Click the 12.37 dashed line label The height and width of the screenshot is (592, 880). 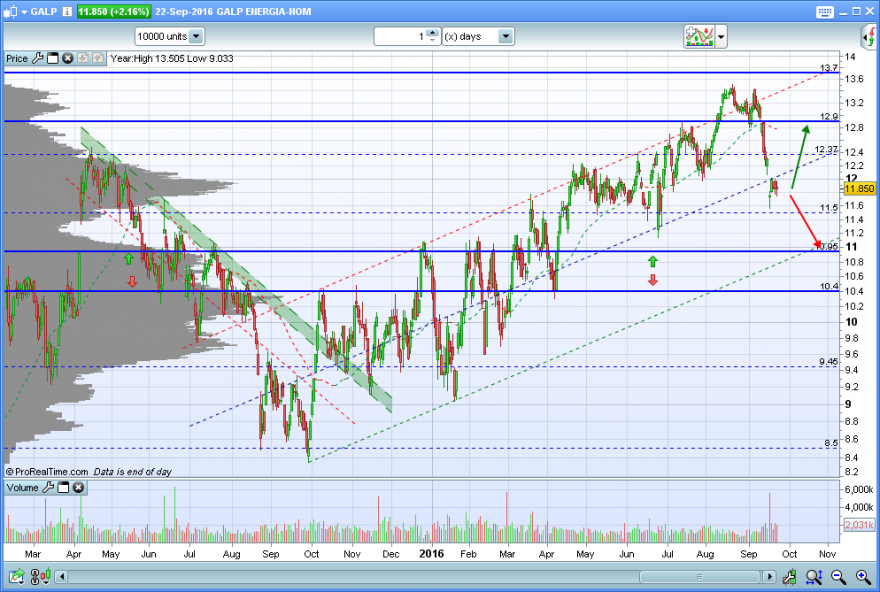click(826, 149)
